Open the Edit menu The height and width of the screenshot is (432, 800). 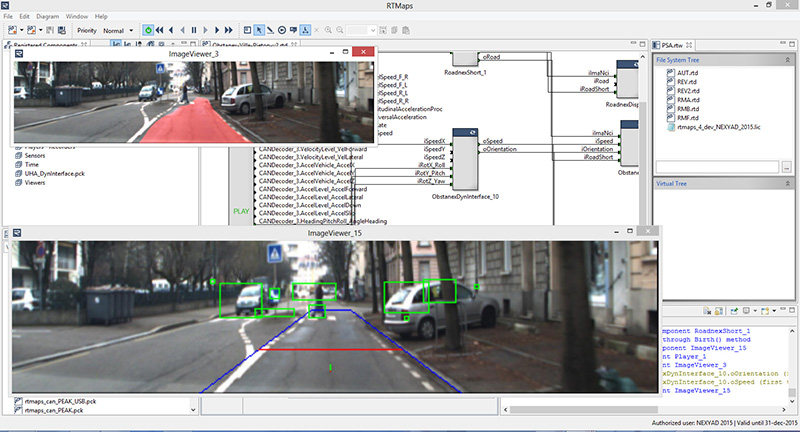point(24,16)
